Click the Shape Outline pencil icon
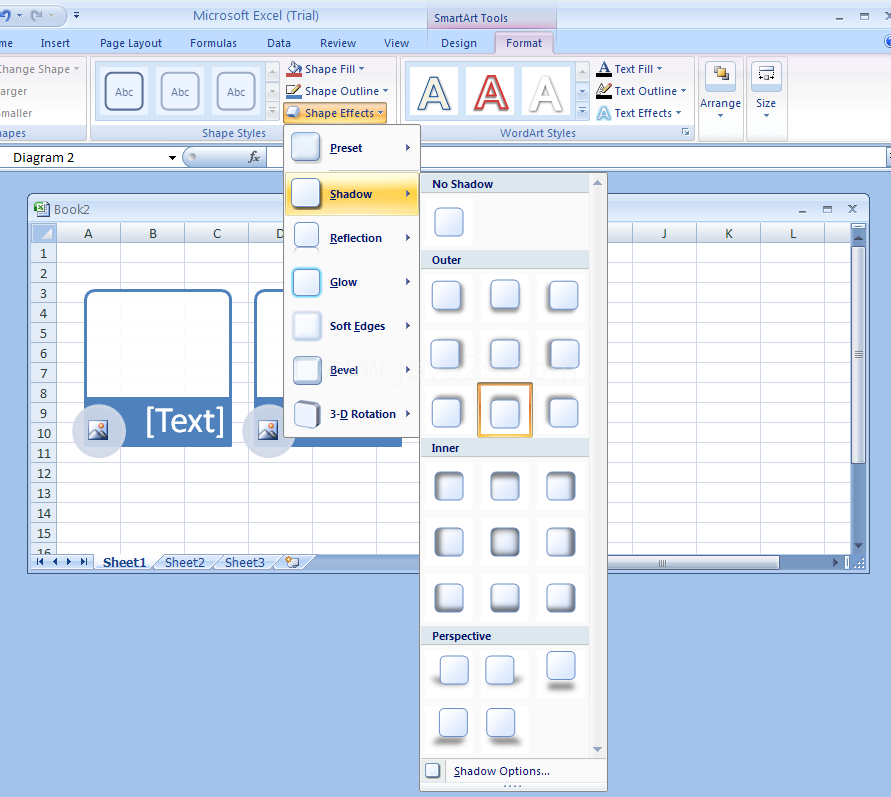 [x=294, y=91]
